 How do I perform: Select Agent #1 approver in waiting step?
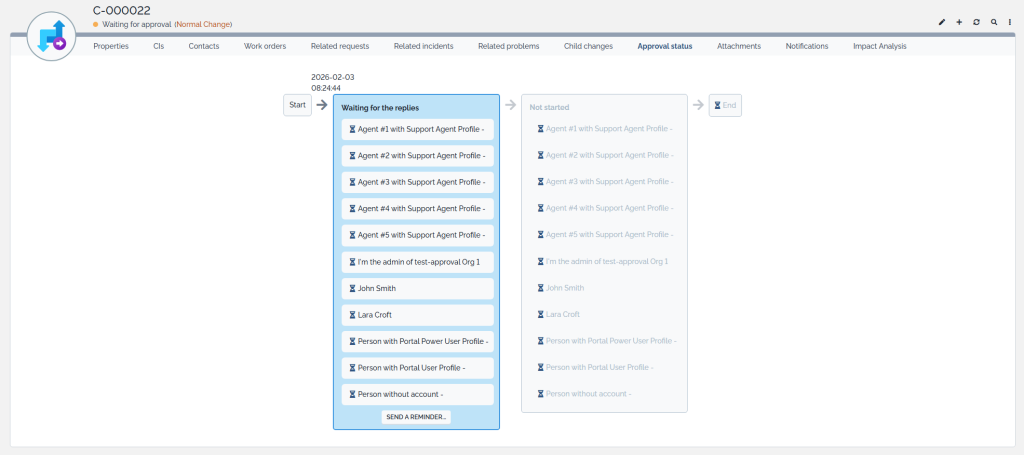pos(418,129)
